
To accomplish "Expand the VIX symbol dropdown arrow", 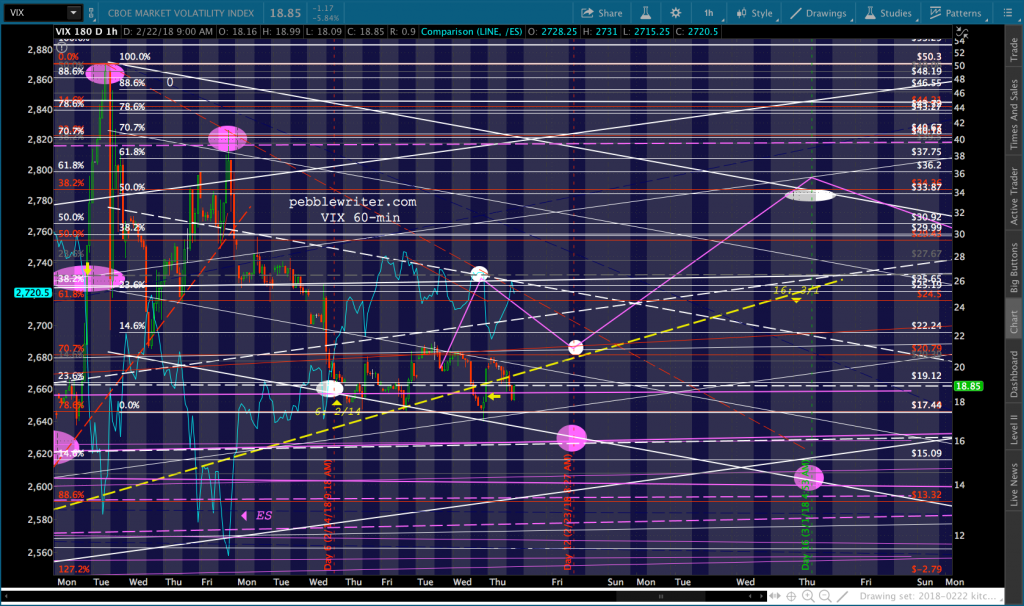I will pos(73,12).
